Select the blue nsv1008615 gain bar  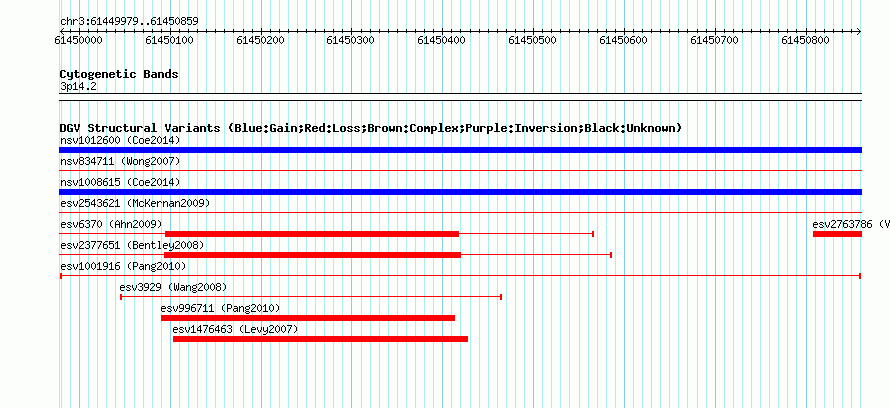[460, 192]
